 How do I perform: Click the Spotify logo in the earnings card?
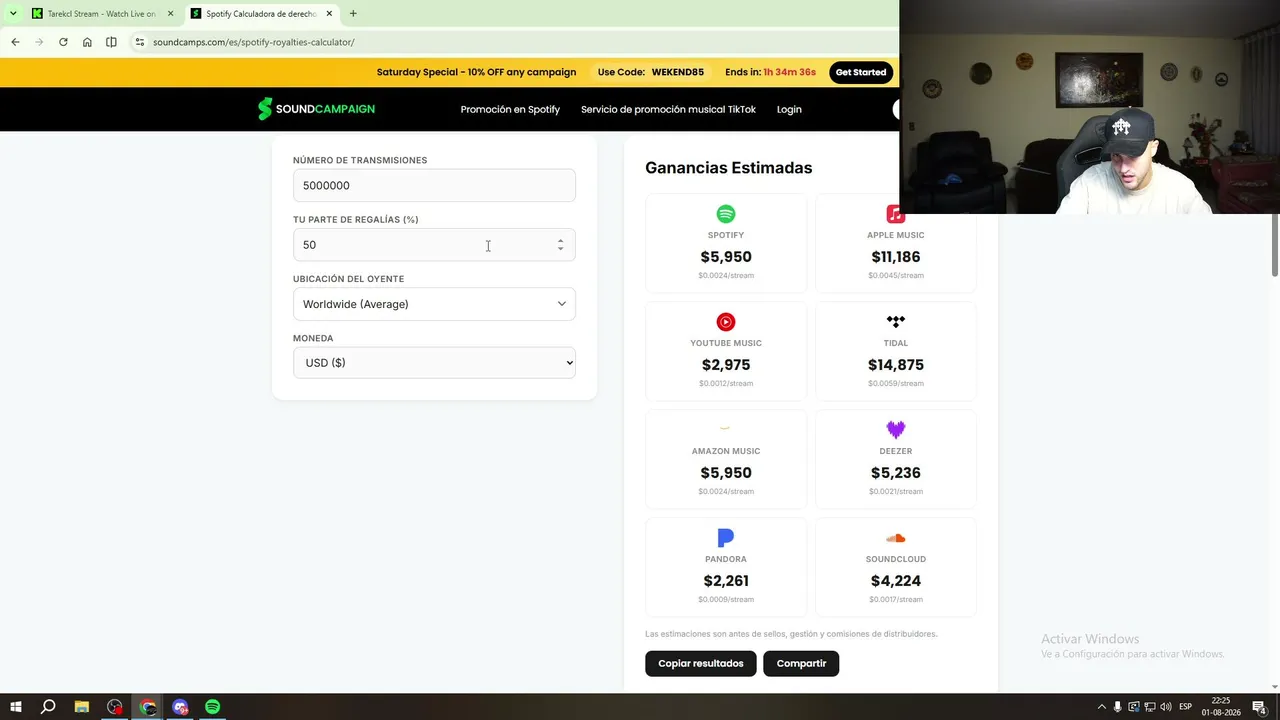pos(726,214)
